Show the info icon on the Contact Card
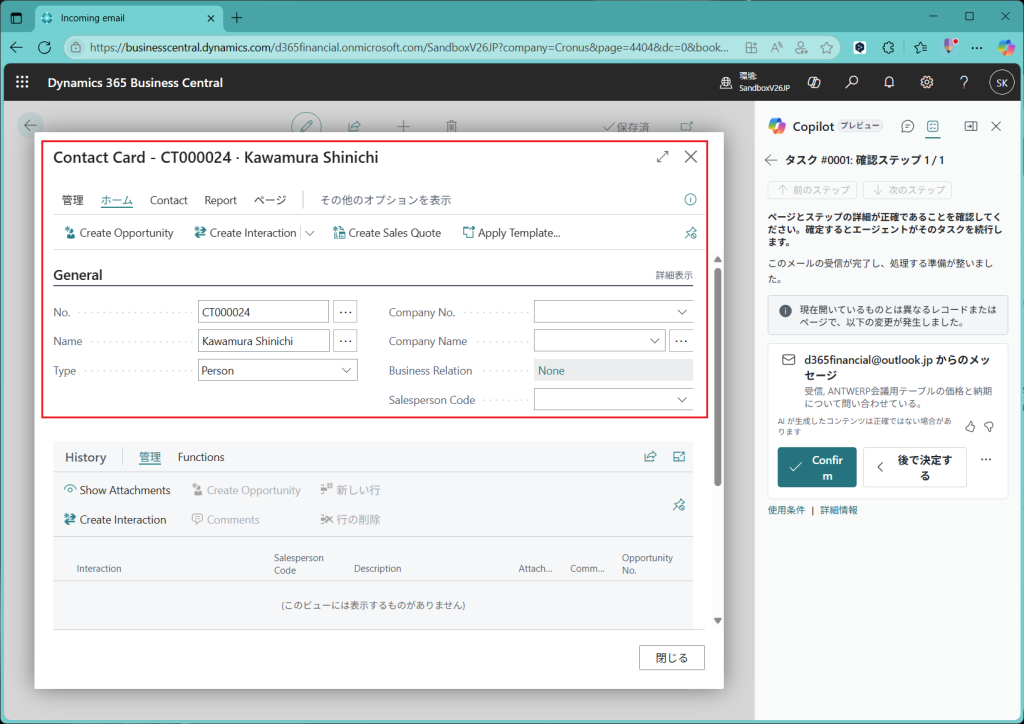This screenshot has width=1024, height=724. point(690,200)
